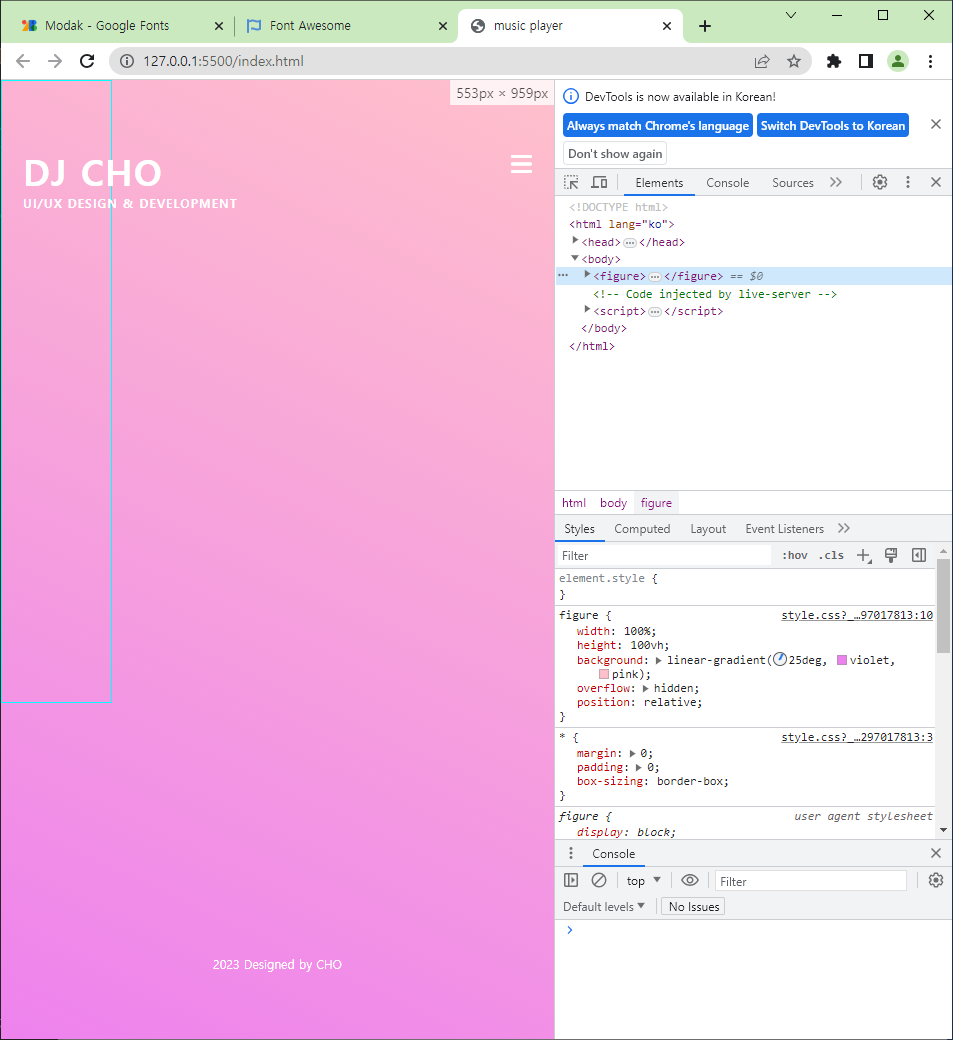953x1040 pixels.
Task: Open the Extensions puzzle icon
Action: (x=834, y=61)
